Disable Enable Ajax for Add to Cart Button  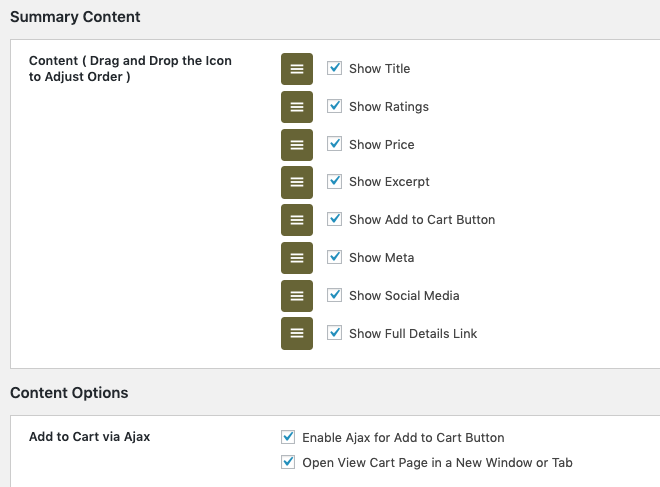click(289, 437)
